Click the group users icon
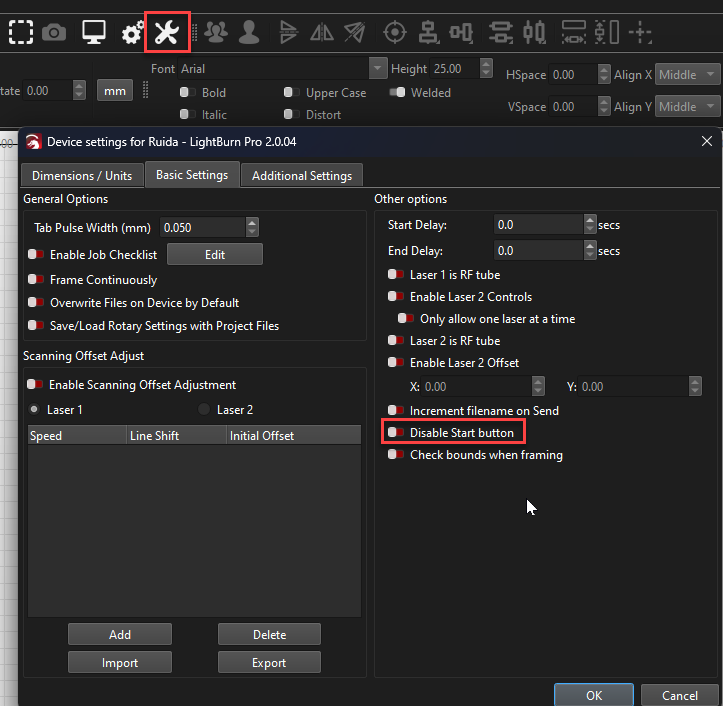723x706 pixels. [x=216, y=33]
